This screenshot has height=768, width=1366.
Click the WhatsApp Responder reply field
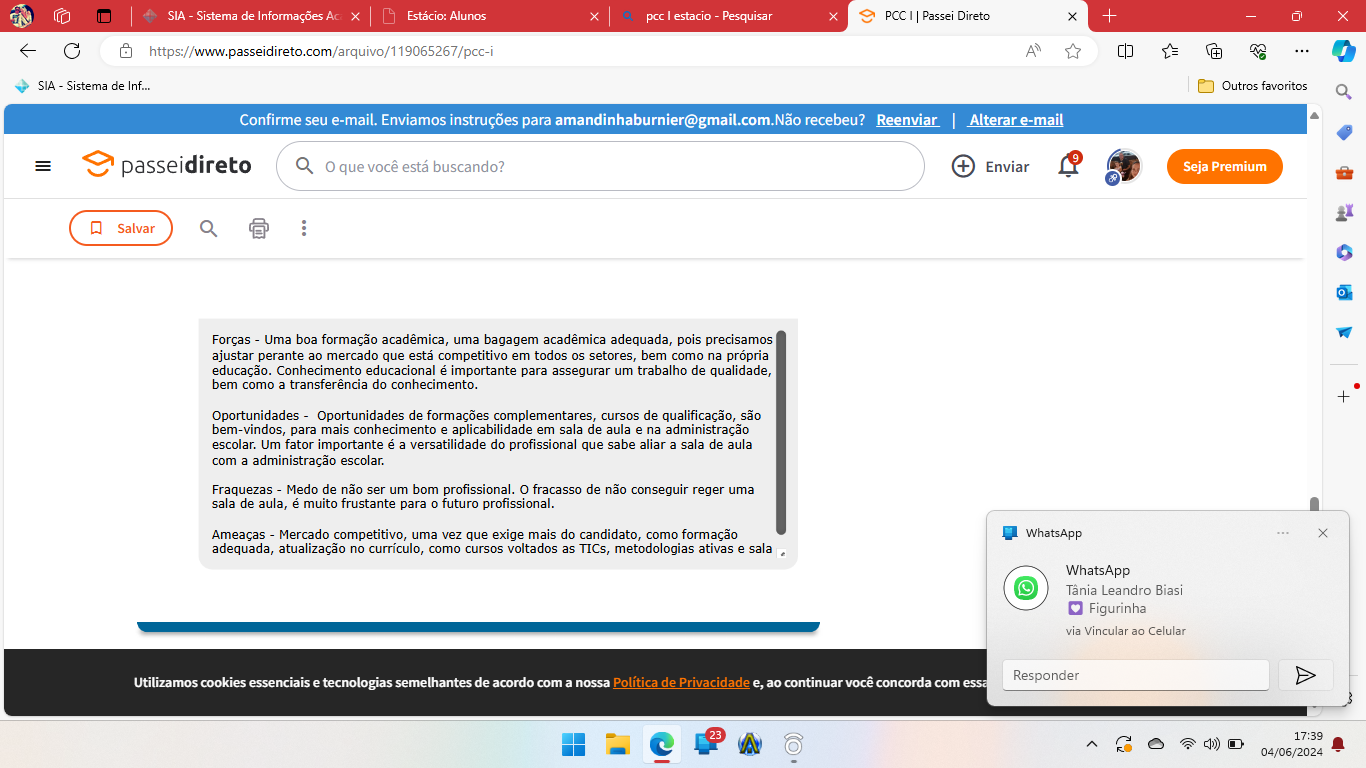[1135, 675]
